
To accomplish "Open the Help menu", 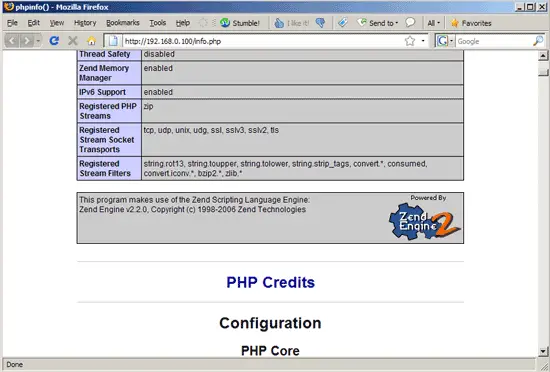I will (x=183, y=23).
